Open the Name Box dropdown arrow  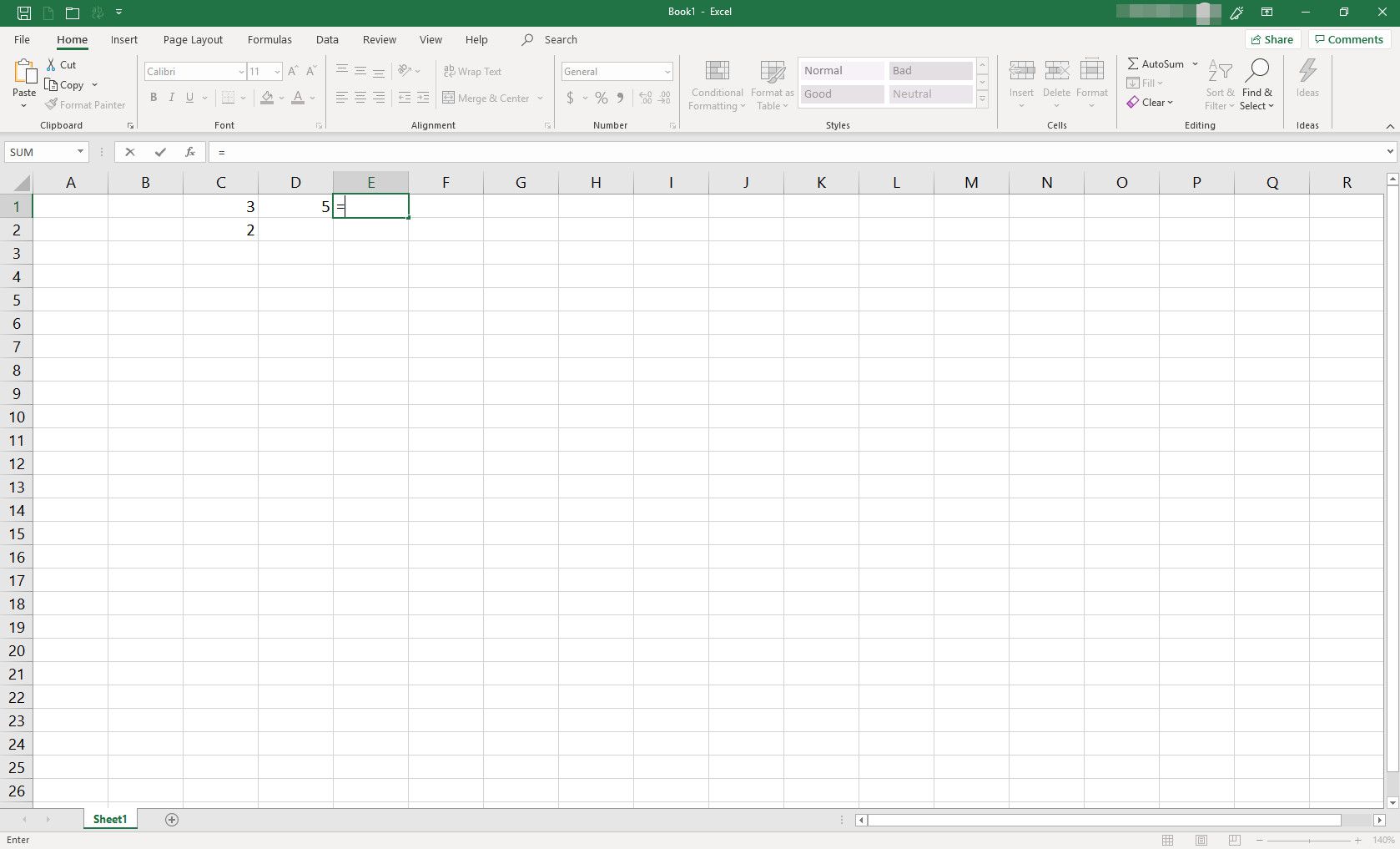[80, 152]
